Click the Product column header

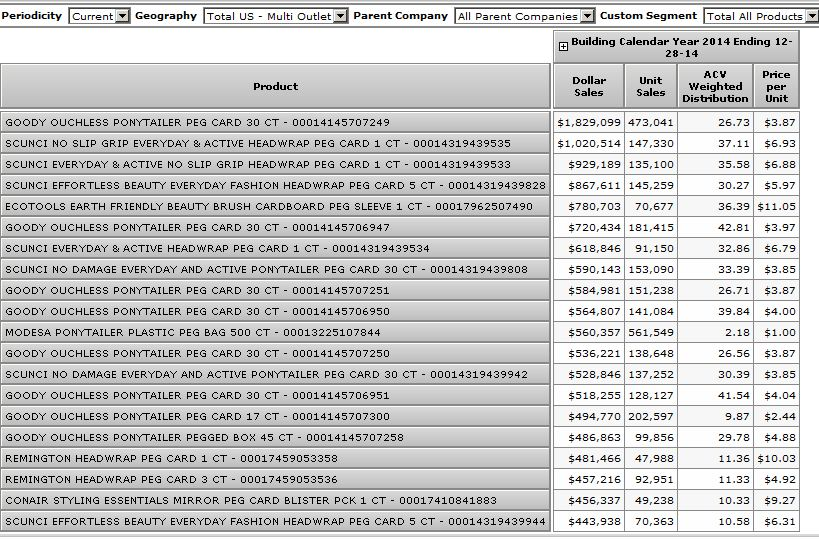[x=276, y=86]
